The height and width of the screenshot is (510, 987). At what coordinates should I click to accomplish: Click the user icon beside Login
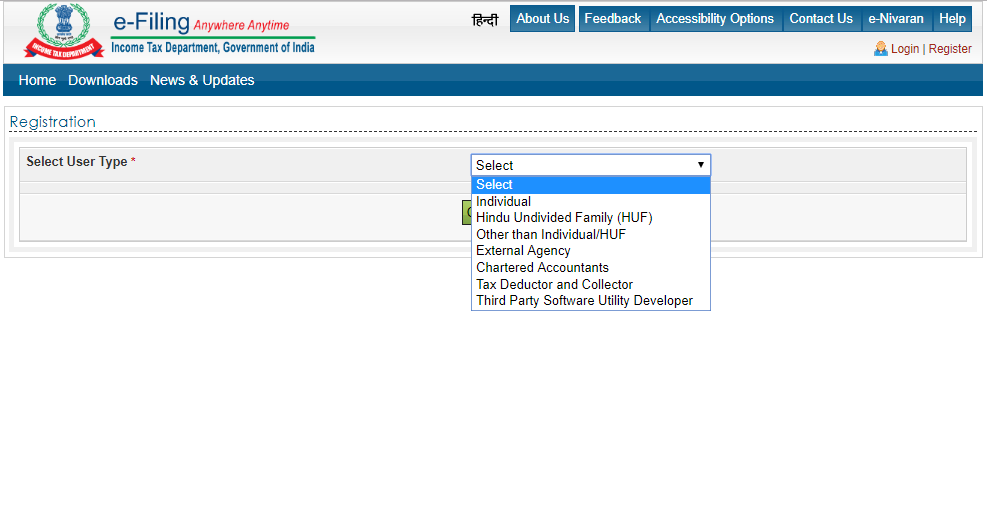click(881, 48)
